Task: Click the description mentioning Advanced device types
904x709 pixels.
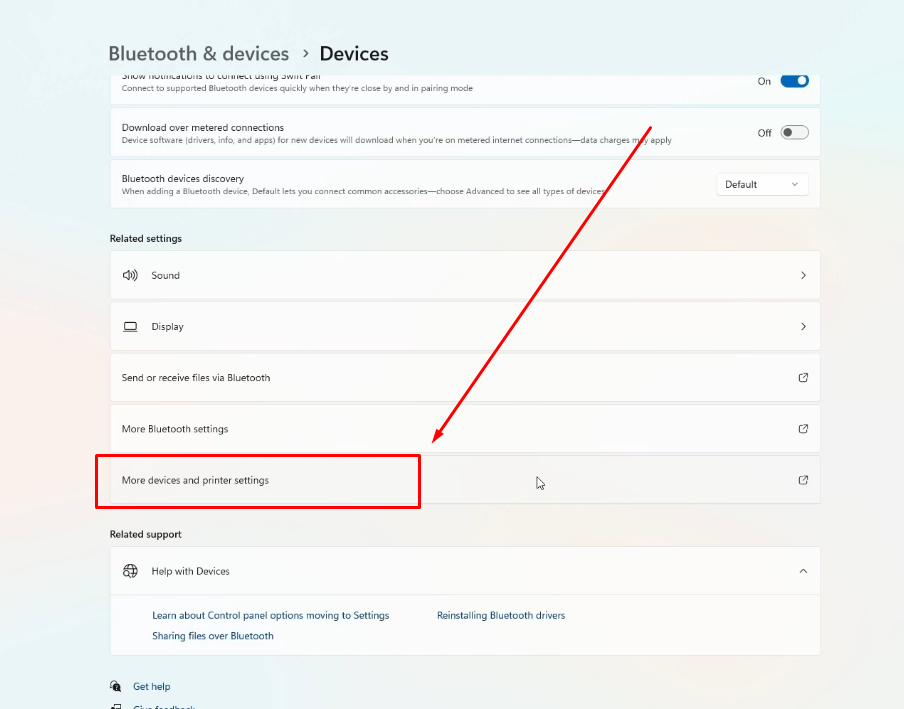Action: point(363,191)
